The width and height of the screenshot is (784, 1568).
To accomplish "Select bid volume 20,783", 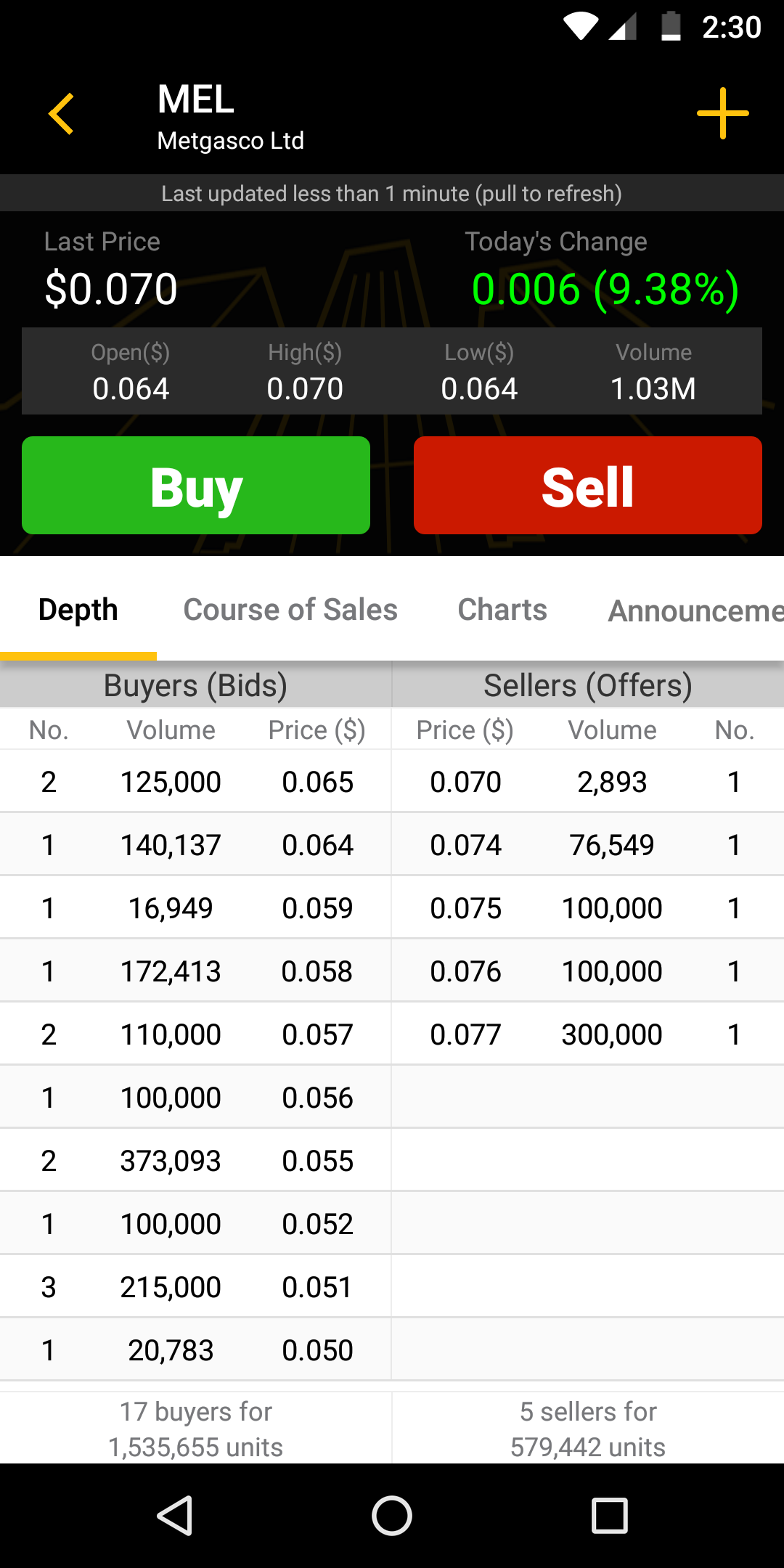I will 171,1350.
